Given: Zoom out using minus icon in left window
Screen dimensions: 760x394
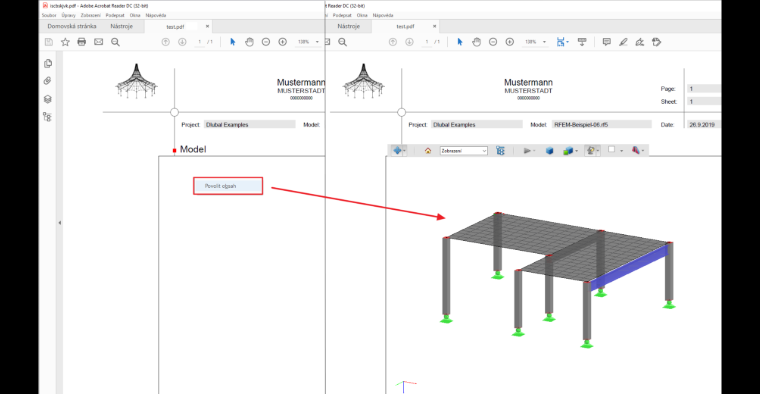Looking at the screenshot, I should (x=266, y=42).
